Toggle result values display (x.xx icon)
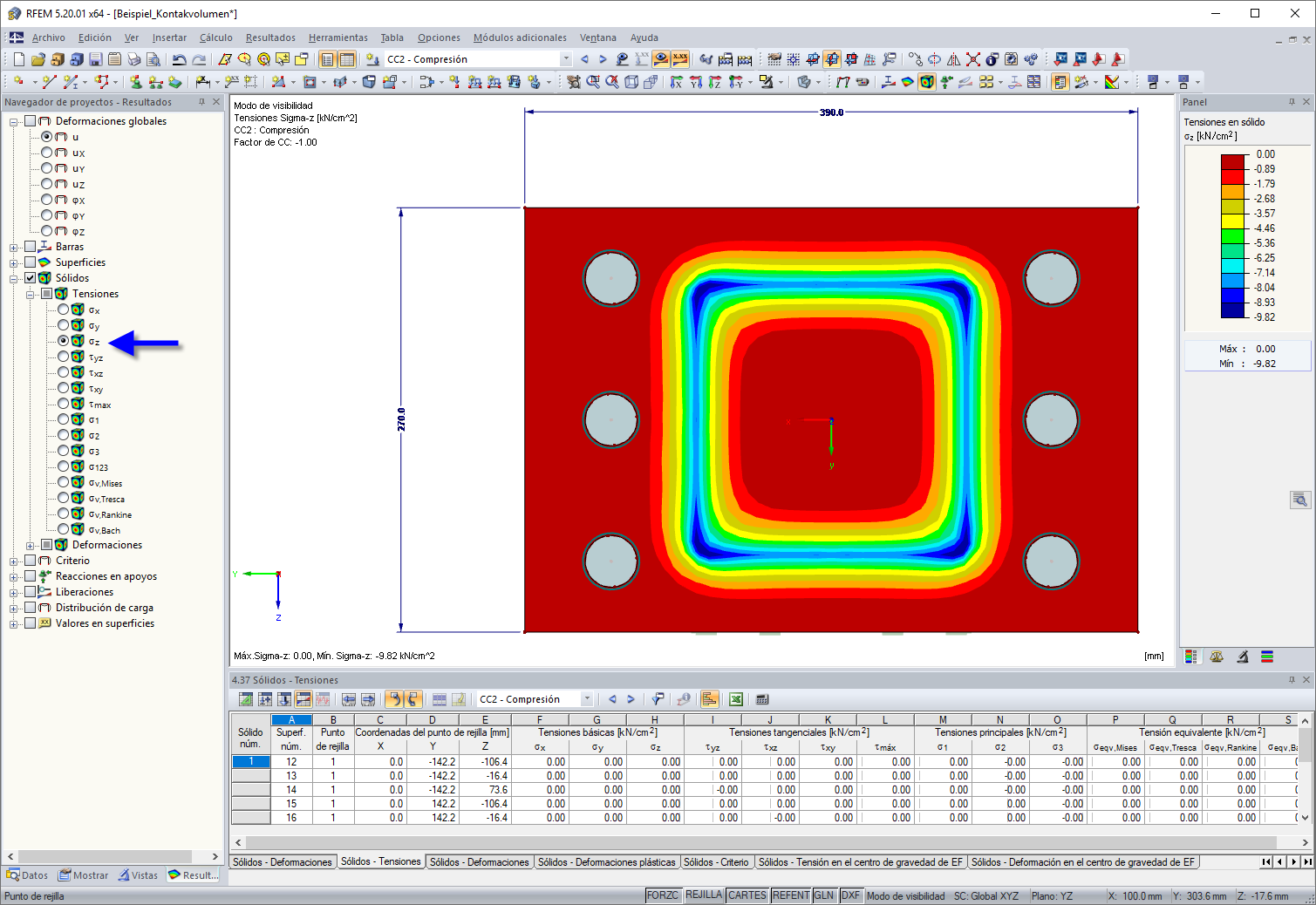This screenshot has width=1316, height=905. tap(680, 59)
